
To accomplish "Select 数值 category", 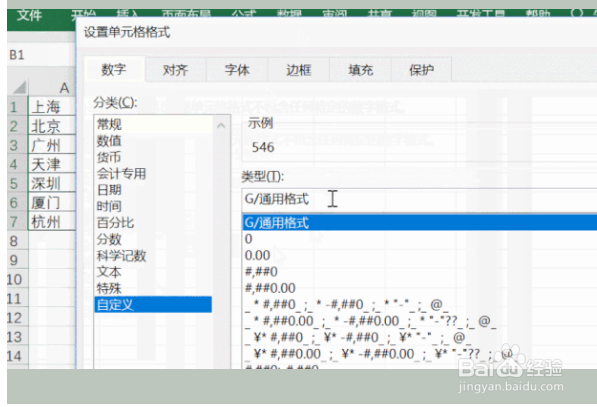I will tap(153, 141).
